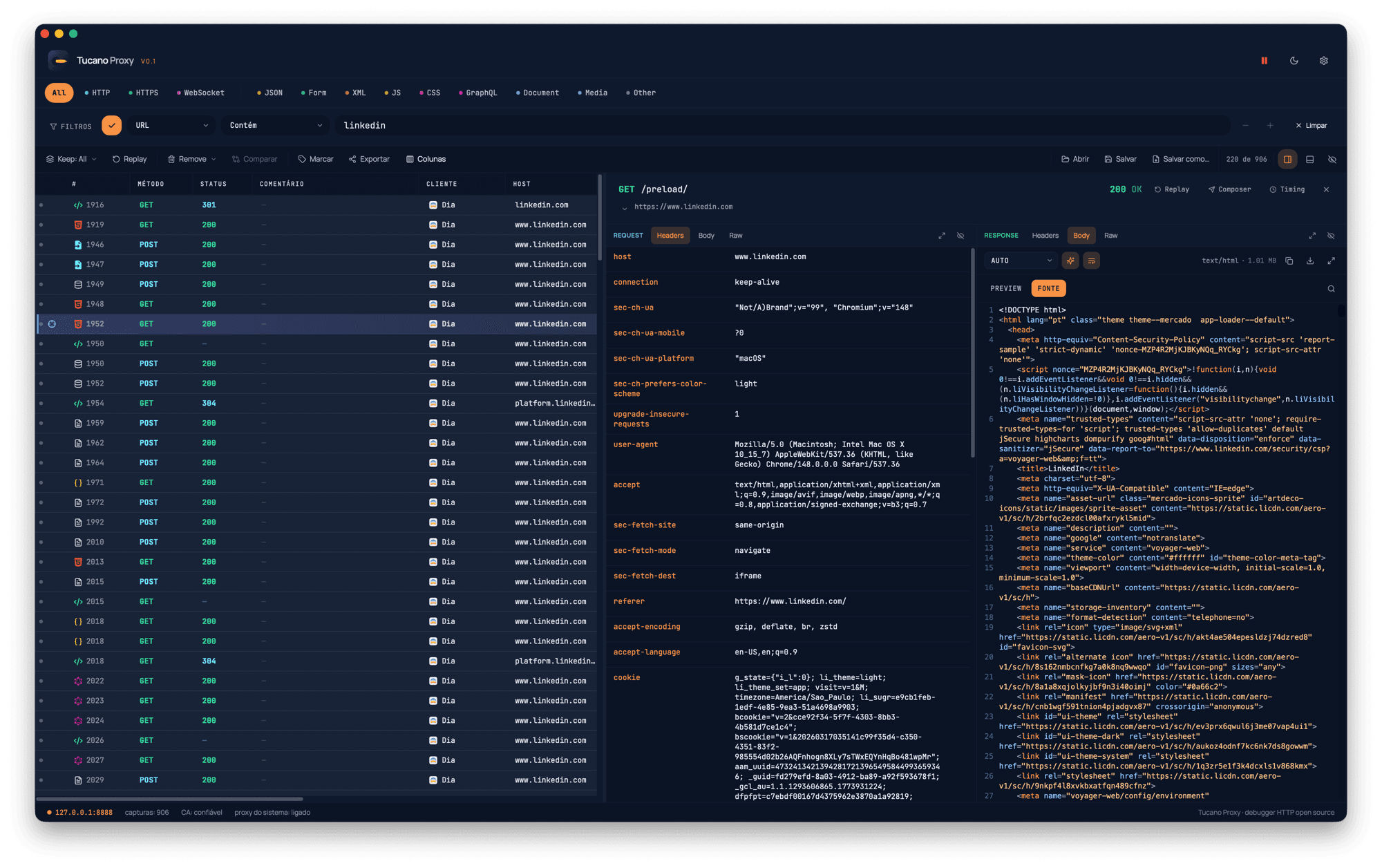Click the filter text field containing linkedin

(783, 125)
